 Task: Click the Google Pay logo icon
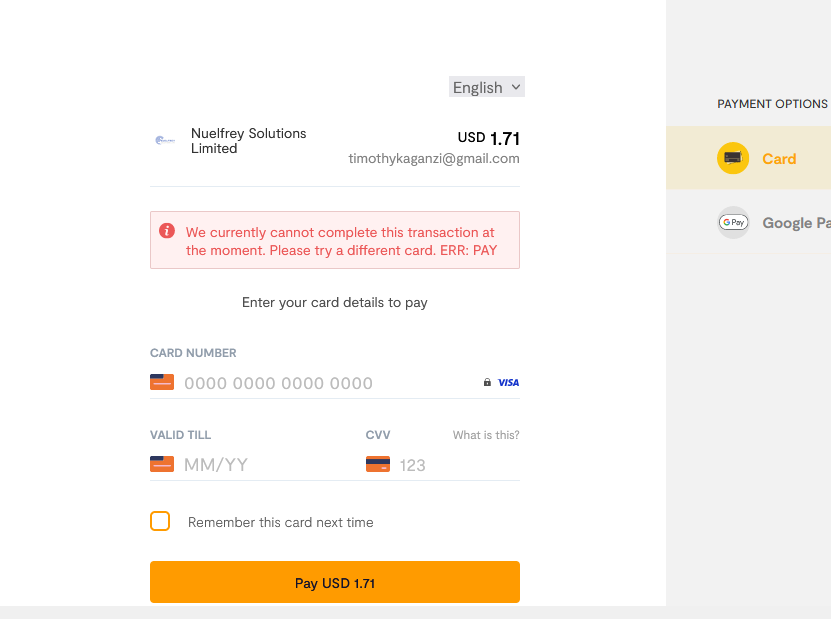[733, 222]
